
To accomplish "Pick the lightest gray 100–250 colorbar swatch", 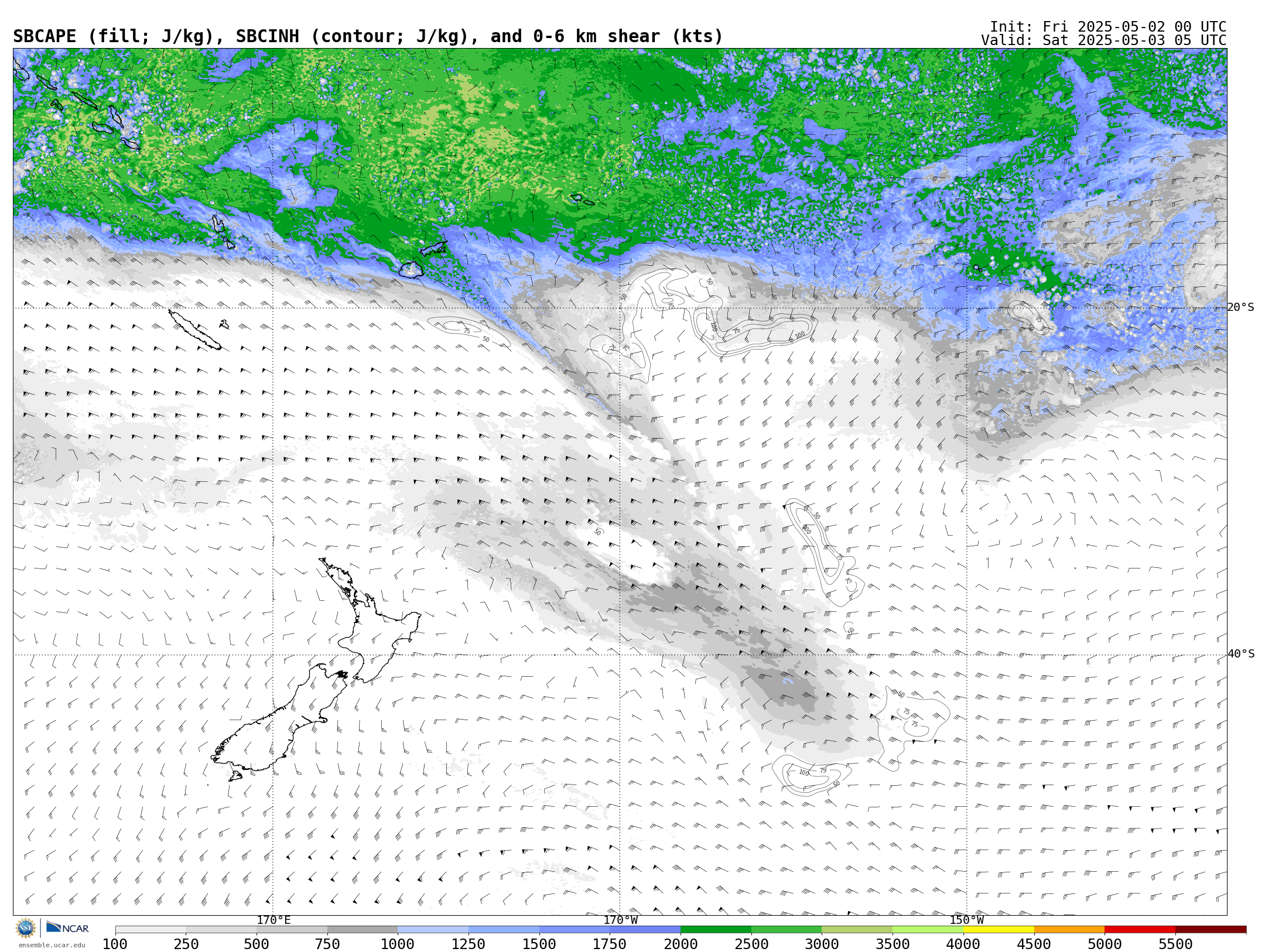I will (151, 930).
